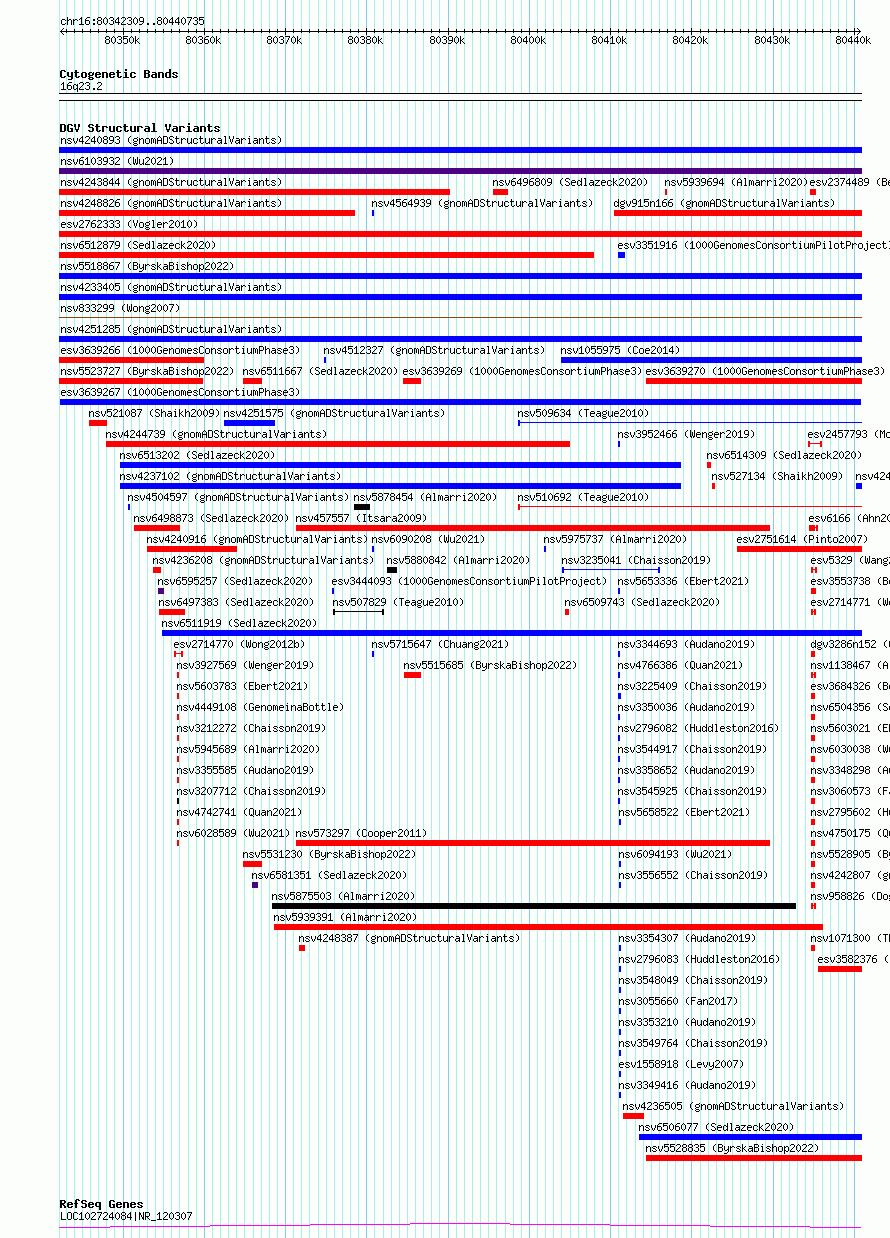Select nsv1055975 (Coe2014) label
This screenshot has height=1238, width=890.
pos(620,350)
